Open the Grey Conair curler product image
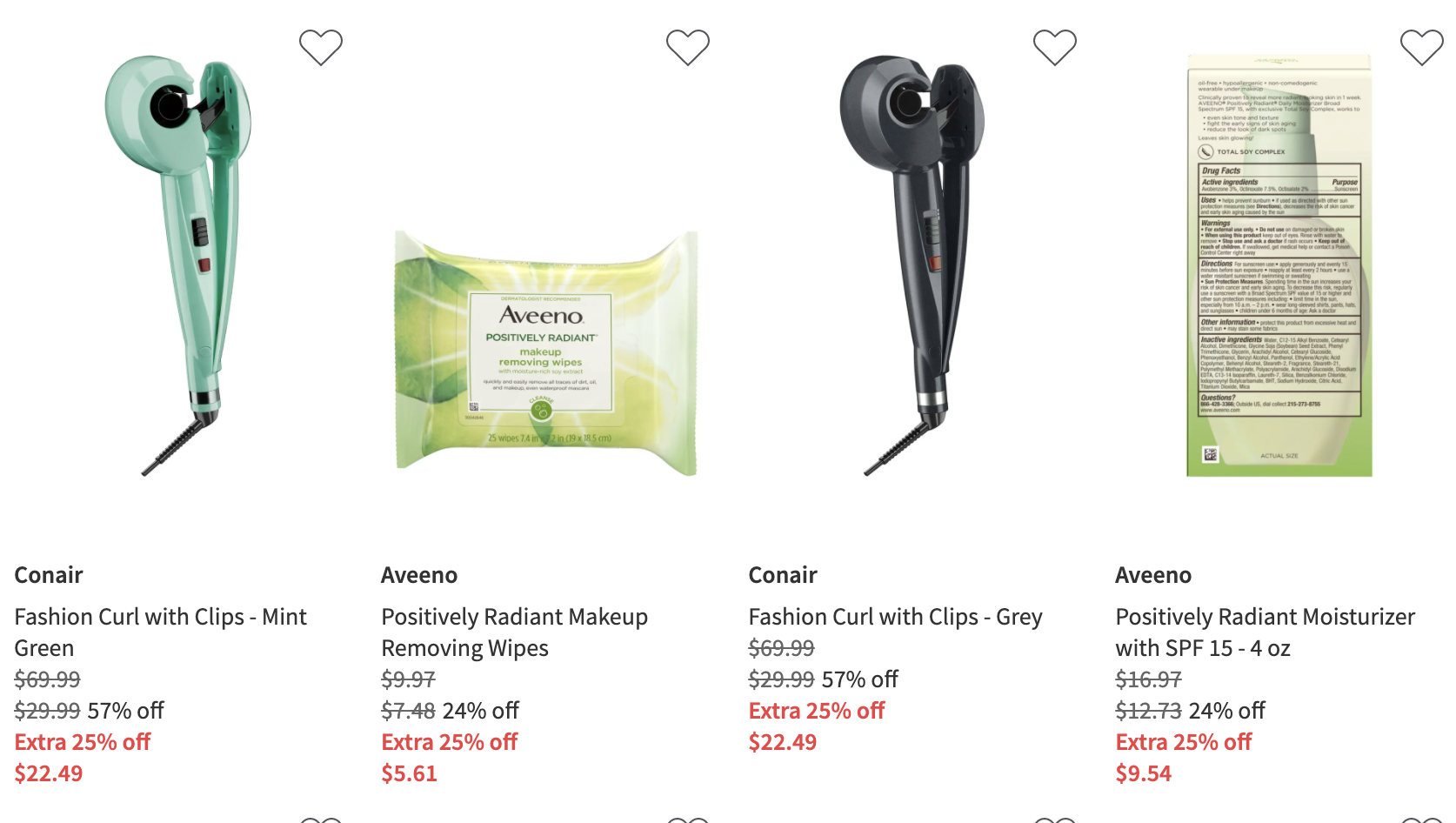The height and width of the screenshot is (823, 1456). [912, 265]
